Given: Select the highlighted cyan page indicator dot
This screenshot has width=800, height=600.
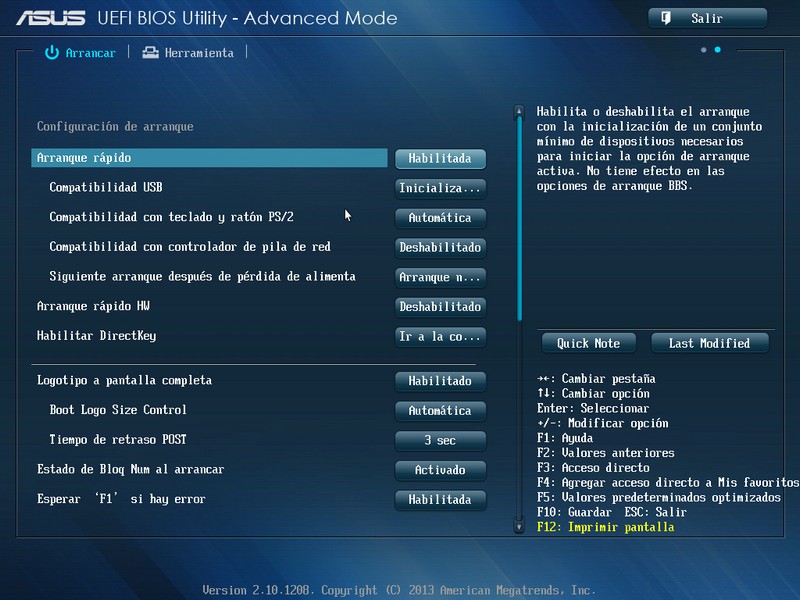Looking at the screenshot, I should (x=717, y=50).
